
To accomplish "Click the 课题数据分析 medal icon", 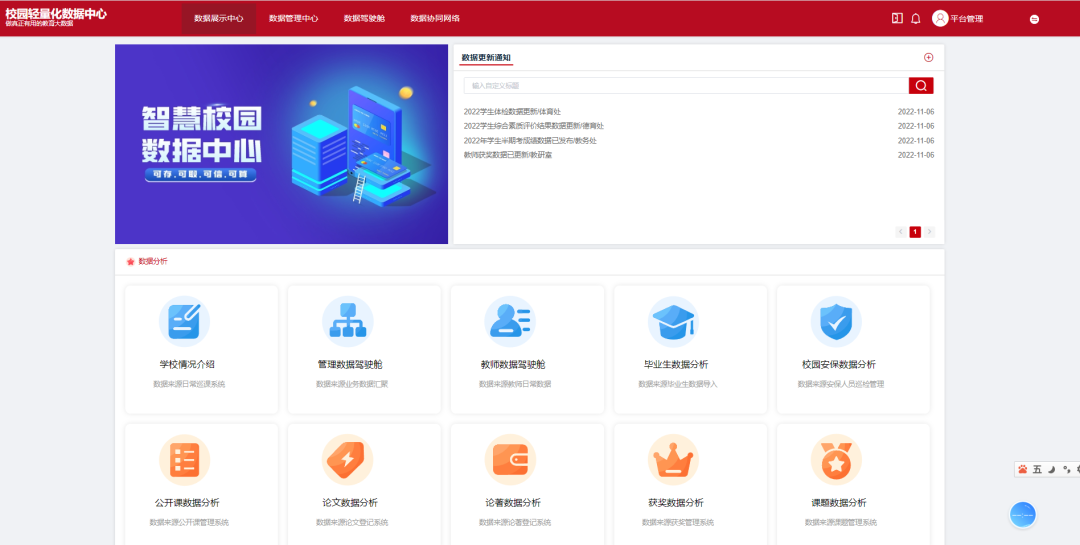I will tap(835, 460).
